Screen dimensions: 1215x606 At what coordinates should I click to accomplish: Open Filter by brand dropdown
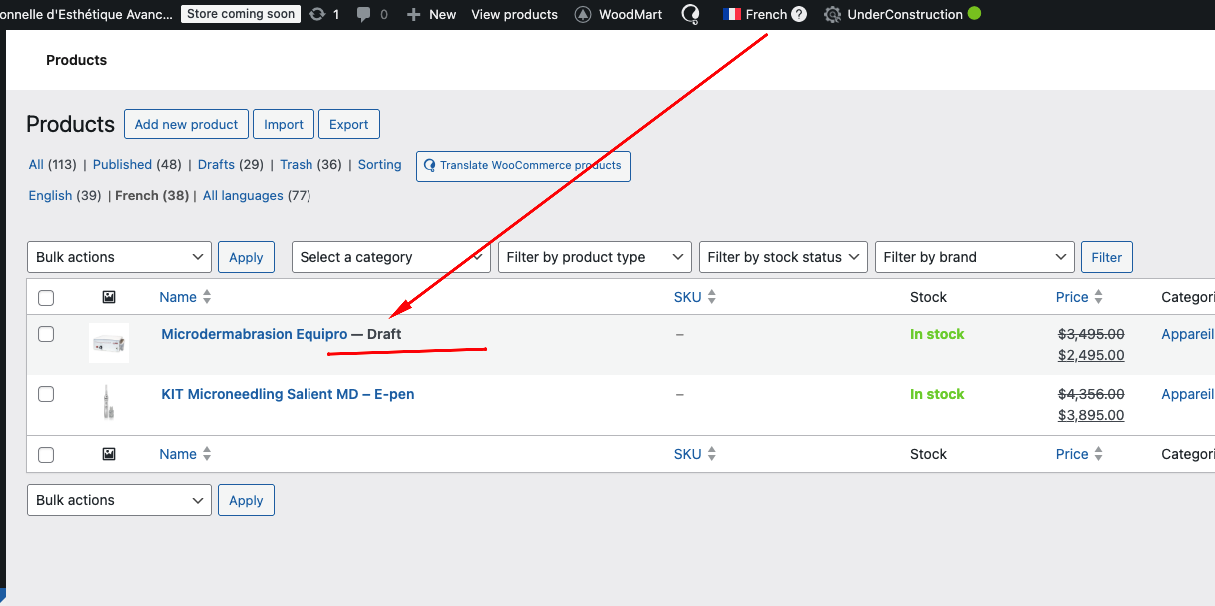(x=975, y=257)
